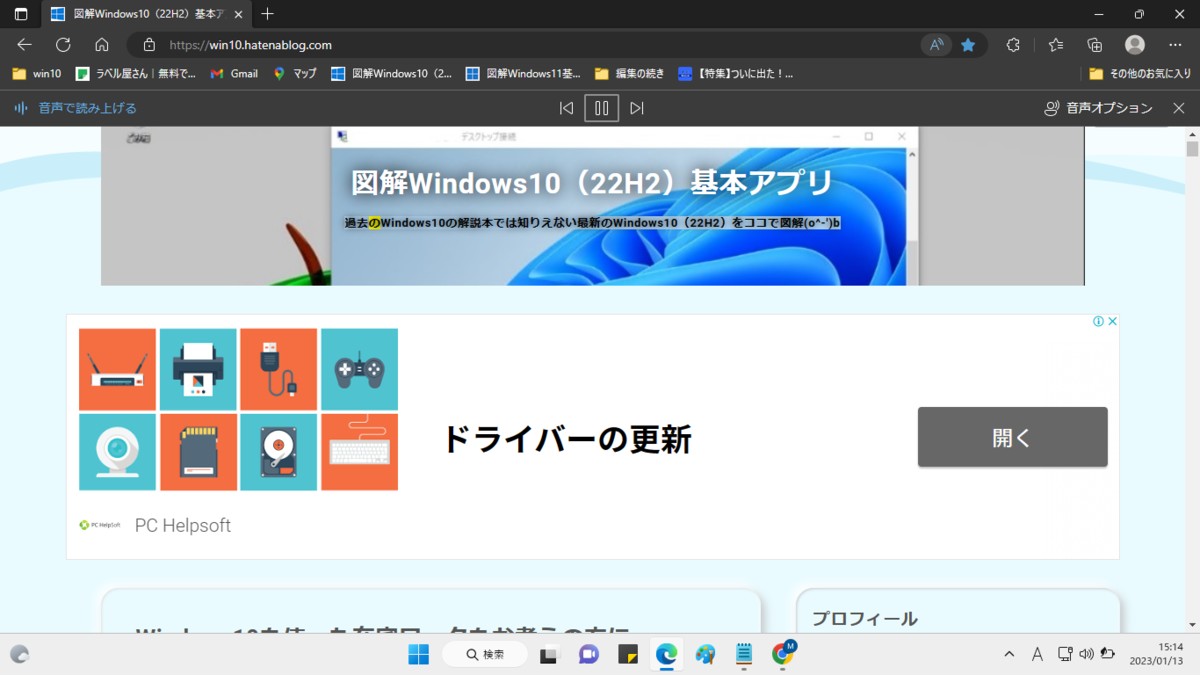This screenshot has height=675, width=1200.
Task: Open Sticky Notes from the taskbar
Action: click(x=628, y=654)
